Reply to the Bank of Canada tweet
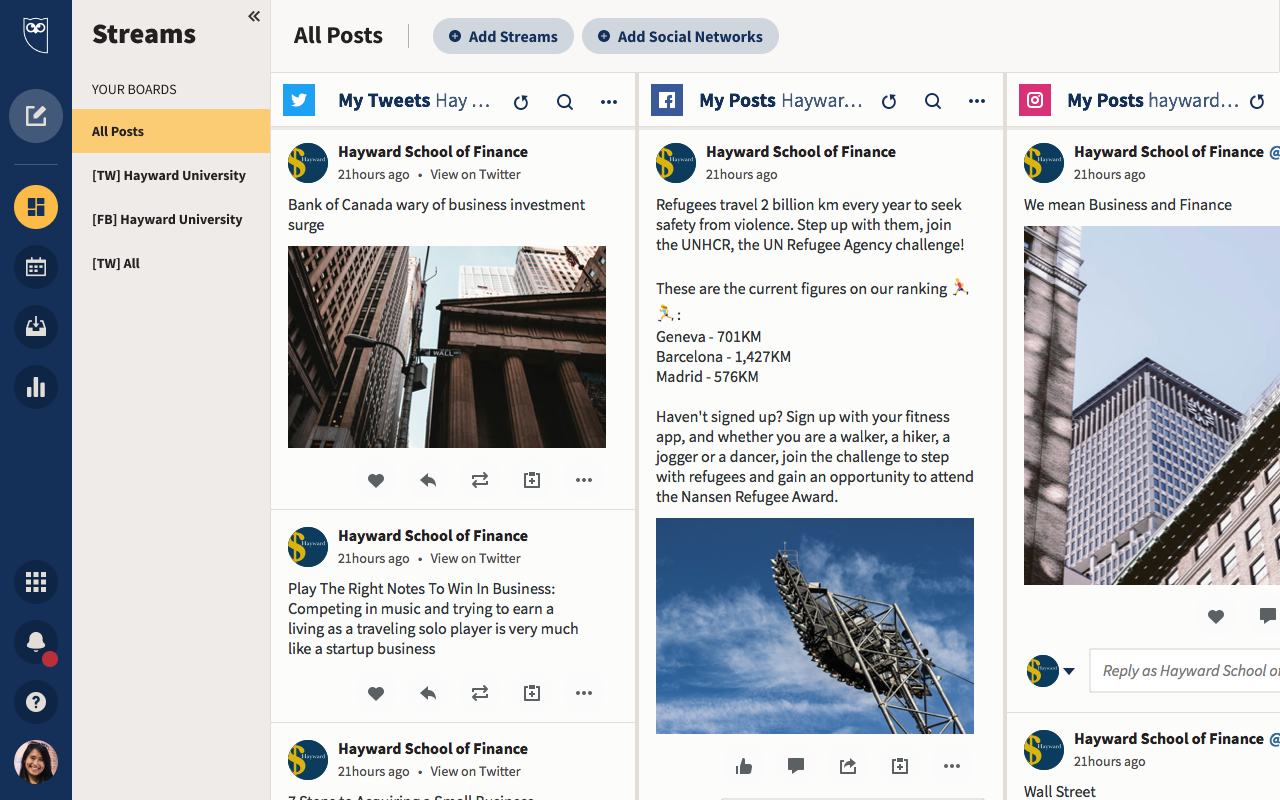Screen dimensions: 1280x800 point(428,480)
